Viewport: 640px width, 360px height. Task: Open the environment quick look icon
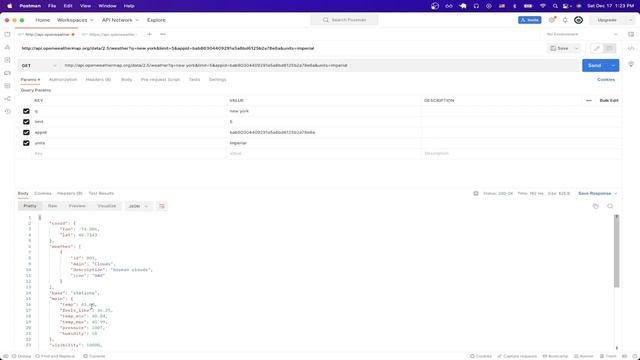click(x=631, y=34)
